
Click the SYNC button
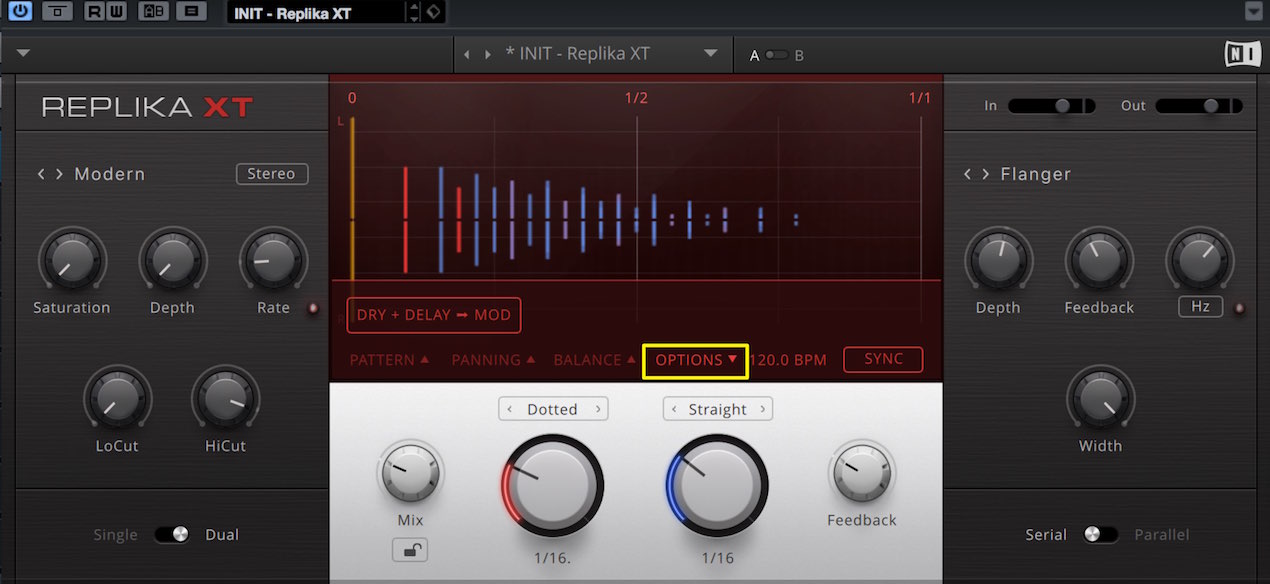[x=883, y=359]
